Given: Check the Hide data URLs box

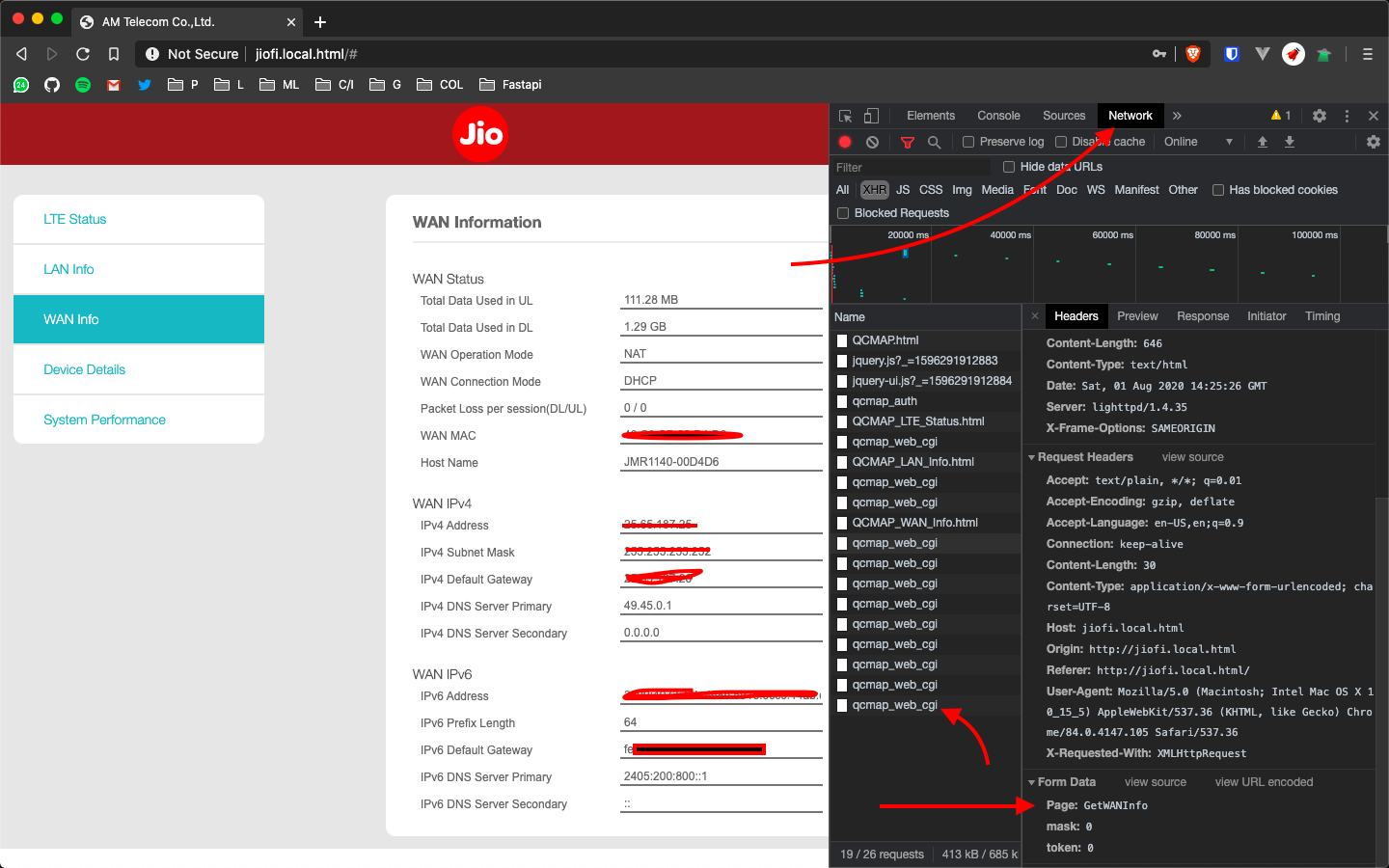Looking at the screenshot, I should [1009, 167].
